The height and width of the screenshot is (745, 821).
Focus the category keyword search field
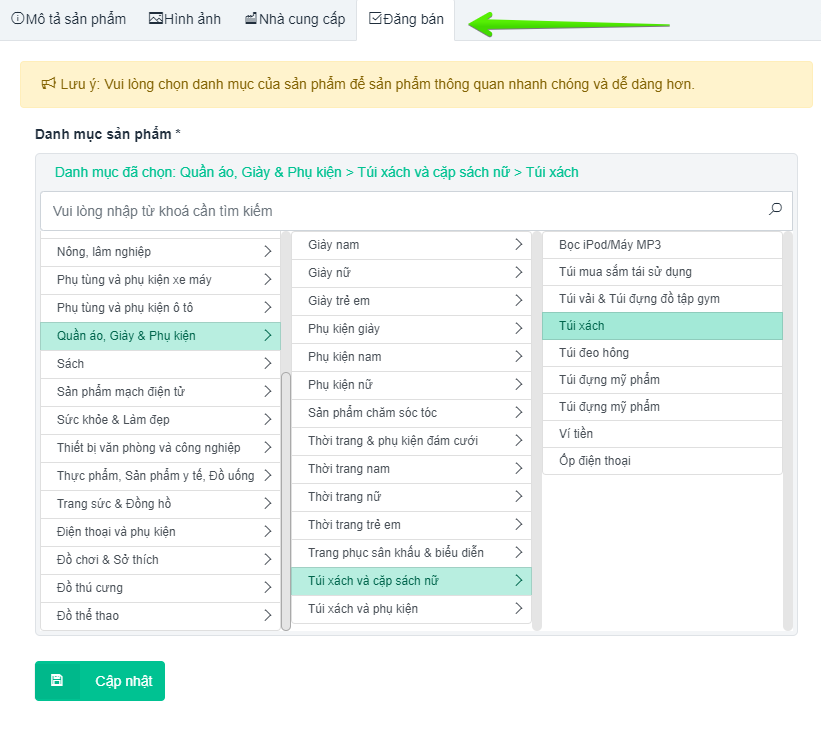(x=400, y=211)
